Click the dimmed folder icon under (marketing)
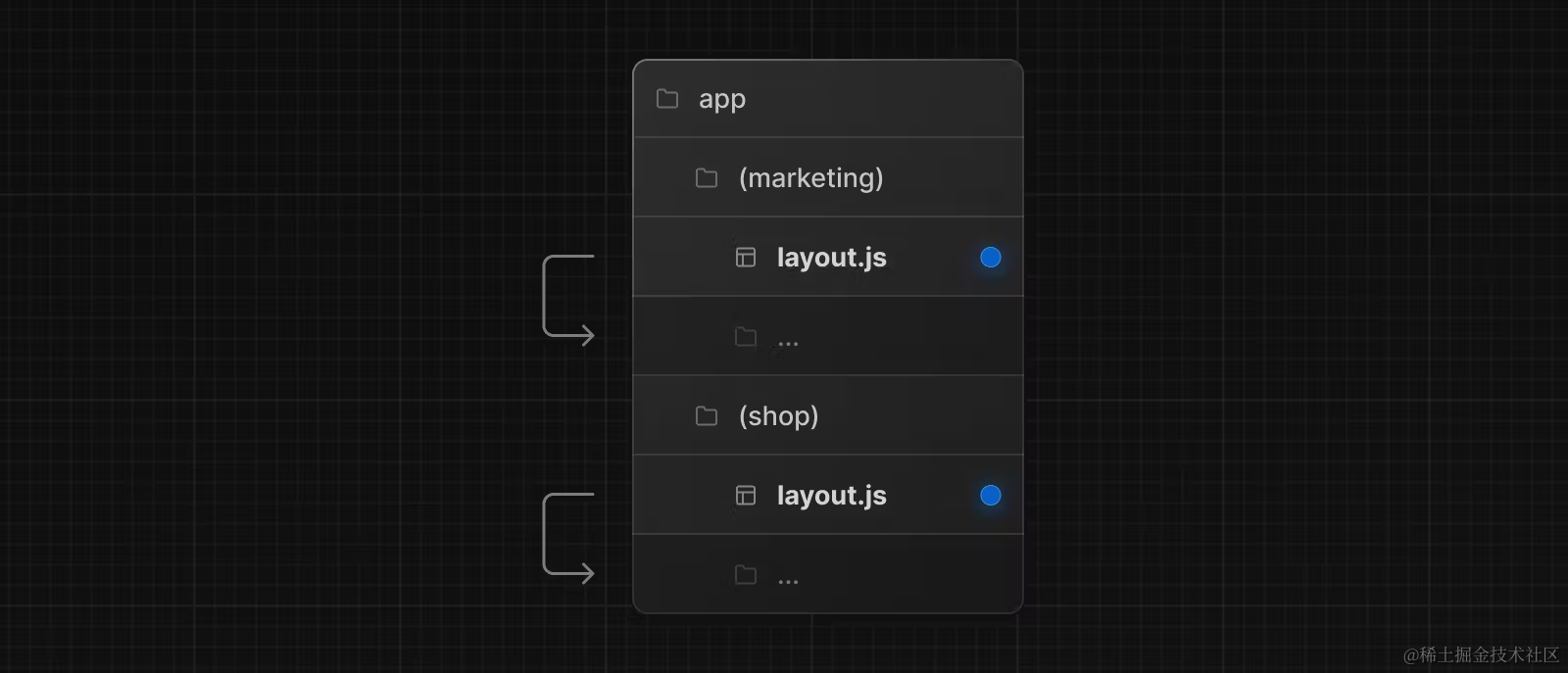 tap(746, 337)
